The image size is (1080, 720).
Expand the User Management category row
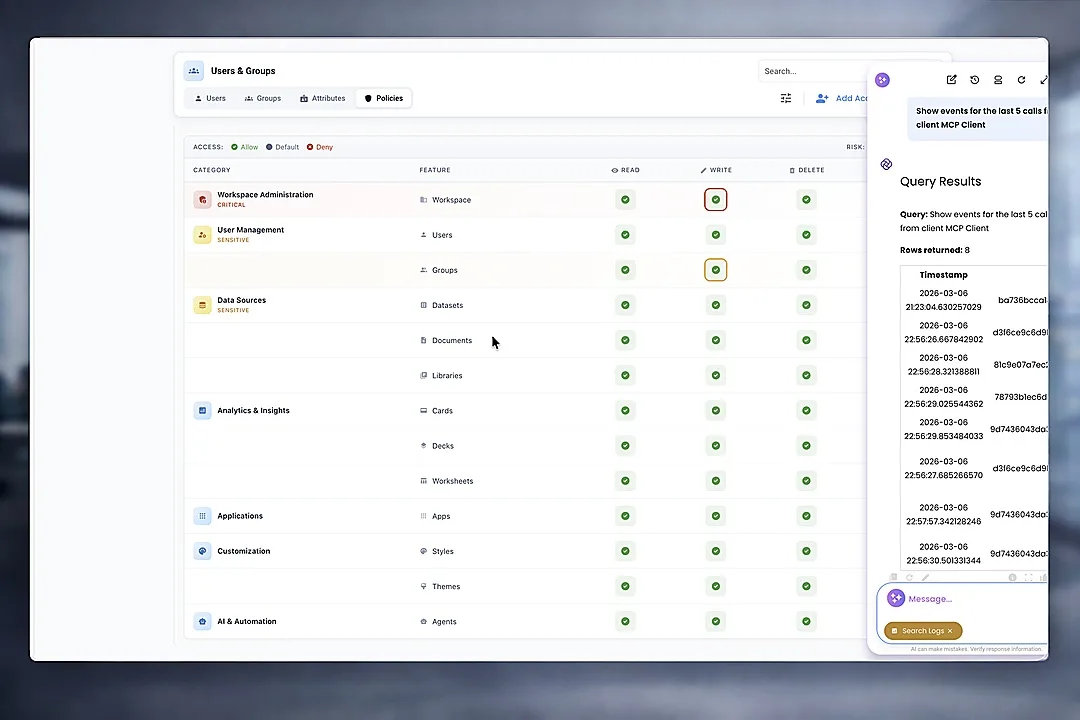point(250,230)
